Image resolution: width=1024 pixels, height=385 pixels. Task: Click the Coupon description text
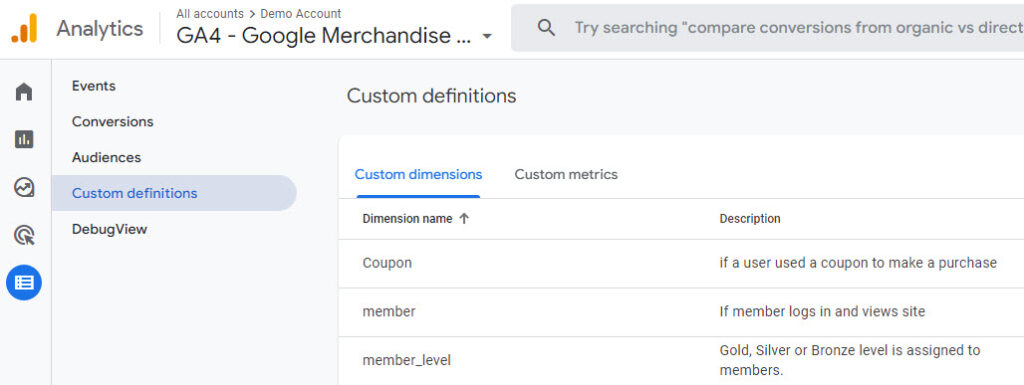pos(858,263)
